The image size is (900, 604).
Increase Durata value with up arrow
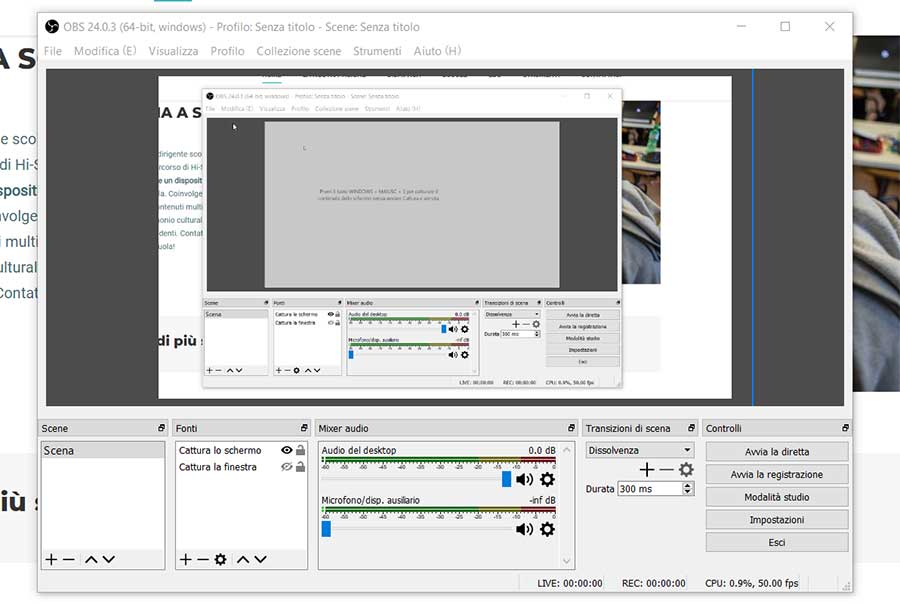click(x=688, y=486)
